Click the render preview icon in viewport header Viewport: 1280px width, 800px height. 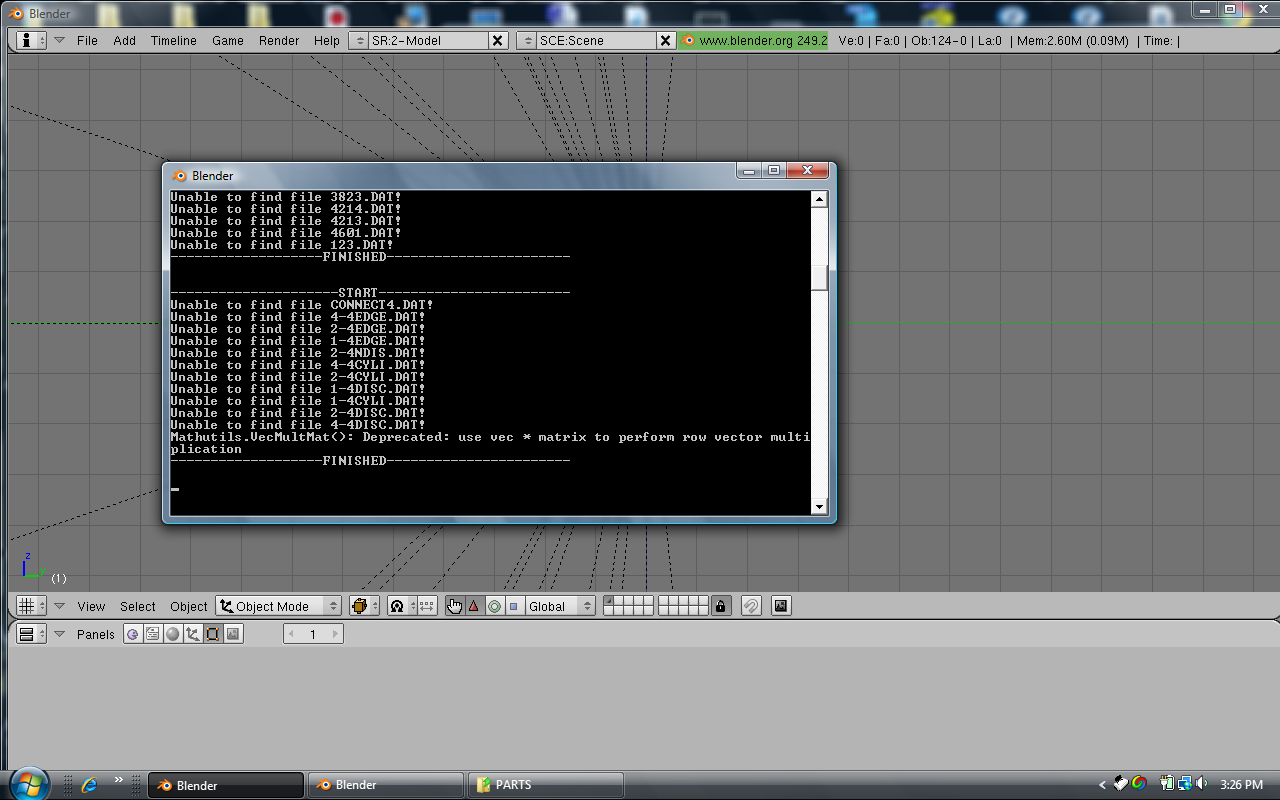pos(781,605)
